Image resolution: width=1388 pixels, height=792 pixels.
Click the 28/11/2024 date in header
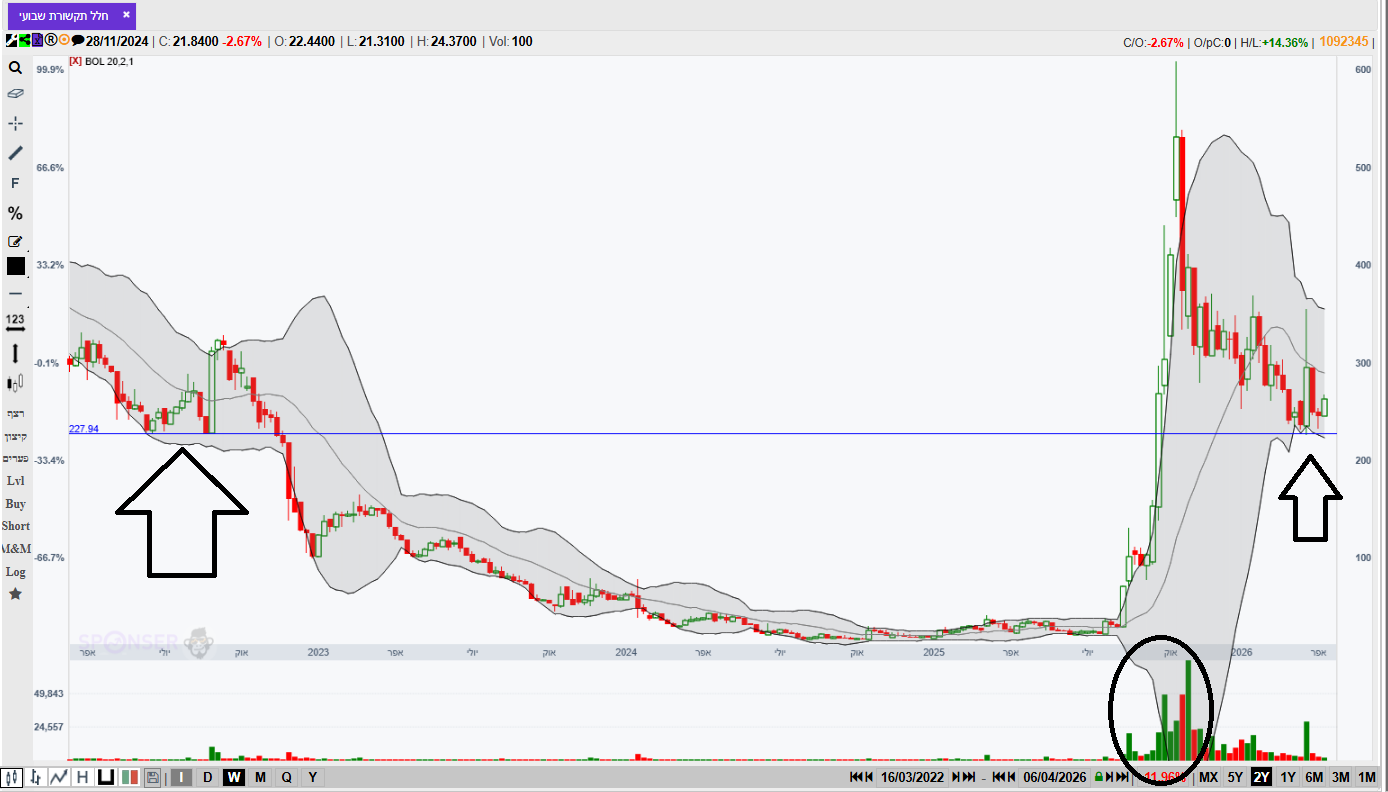click(x=117, y=41)
